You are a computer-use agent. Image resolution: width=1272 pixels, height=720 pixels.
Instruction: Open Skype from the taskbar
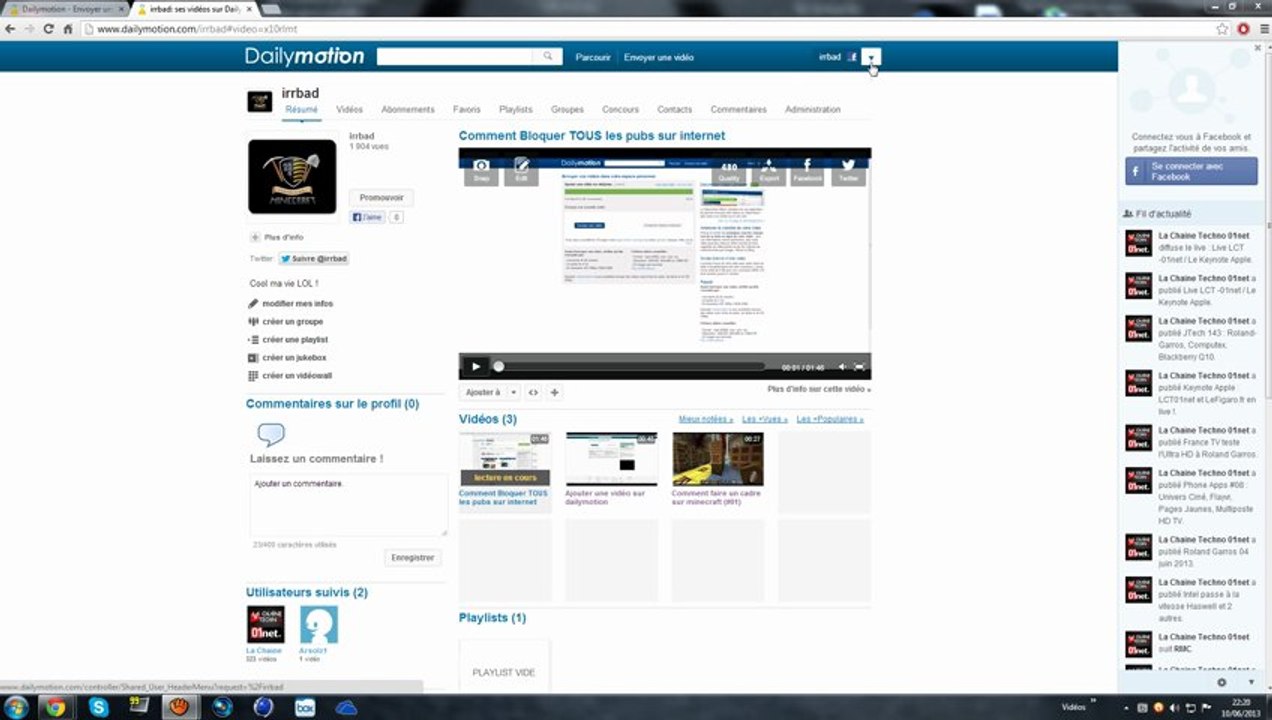click(98, 707)
